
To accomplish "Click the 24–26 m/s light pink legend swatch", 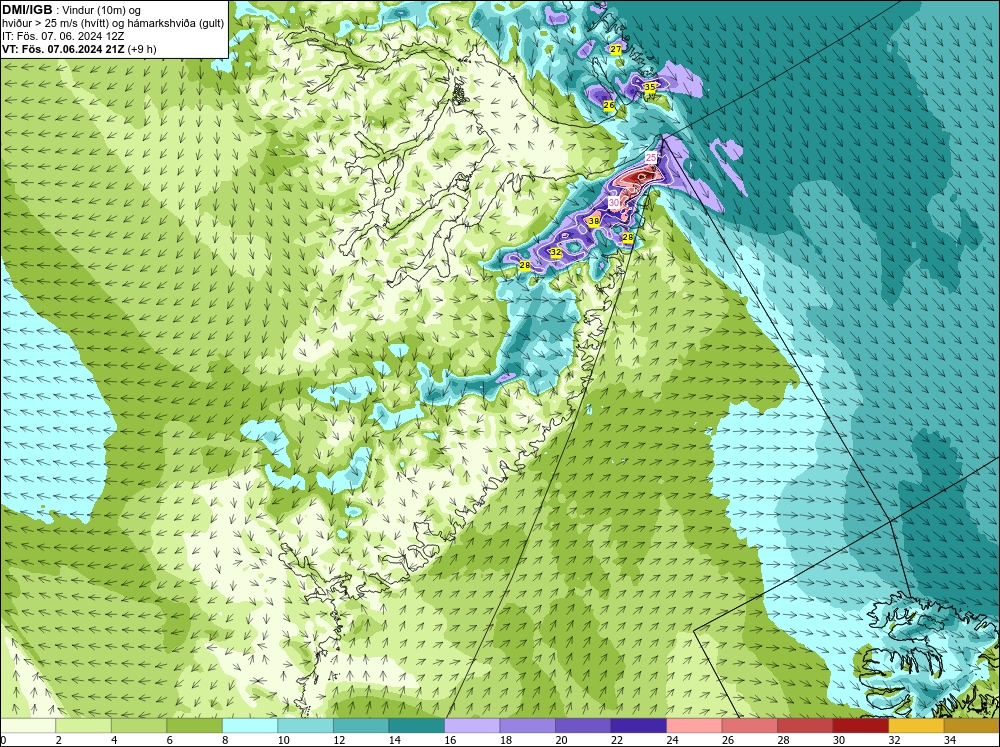I will tap(694, 725).
